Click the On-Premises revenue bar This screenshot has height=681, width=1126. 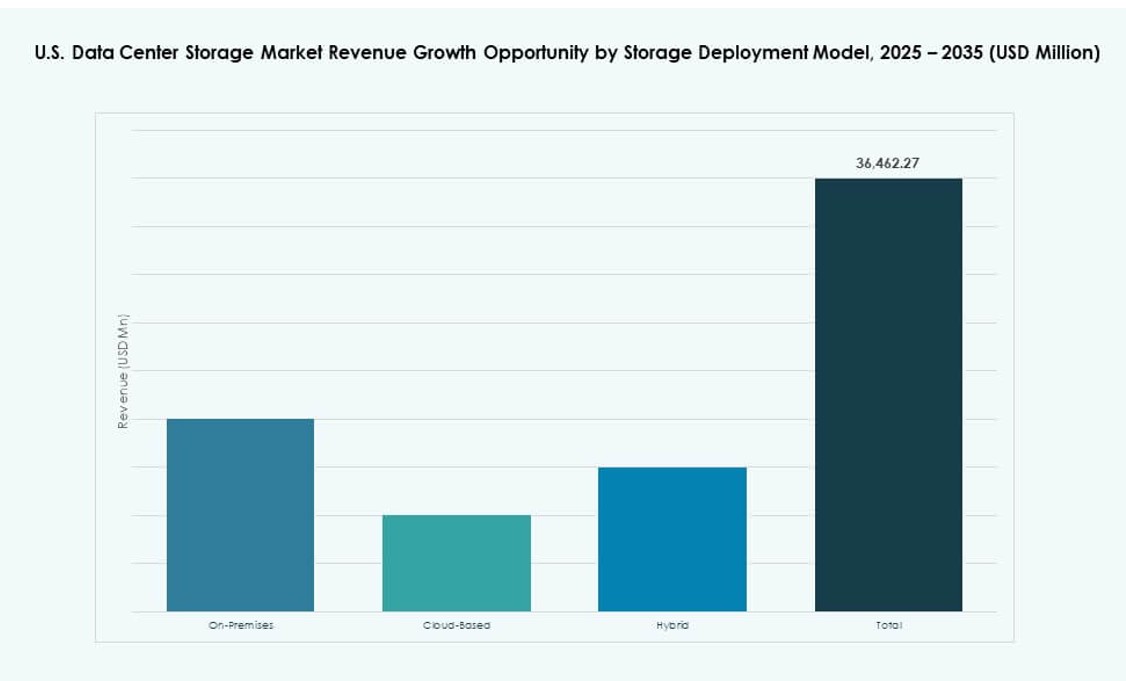coord(241,515)
